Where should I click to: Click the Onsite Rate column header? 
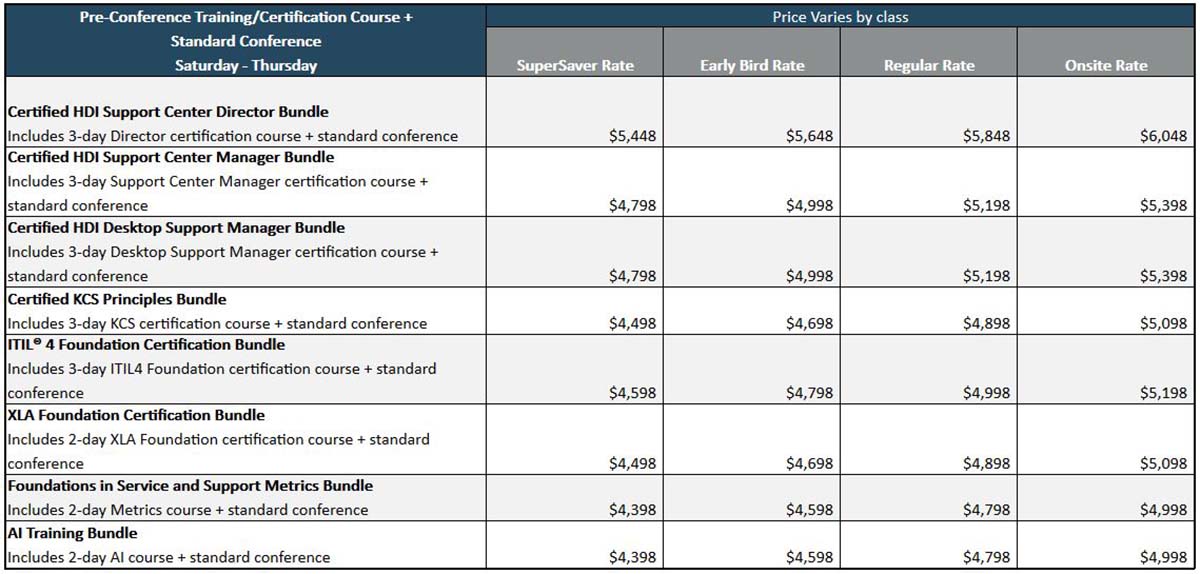pos(1107,66)
